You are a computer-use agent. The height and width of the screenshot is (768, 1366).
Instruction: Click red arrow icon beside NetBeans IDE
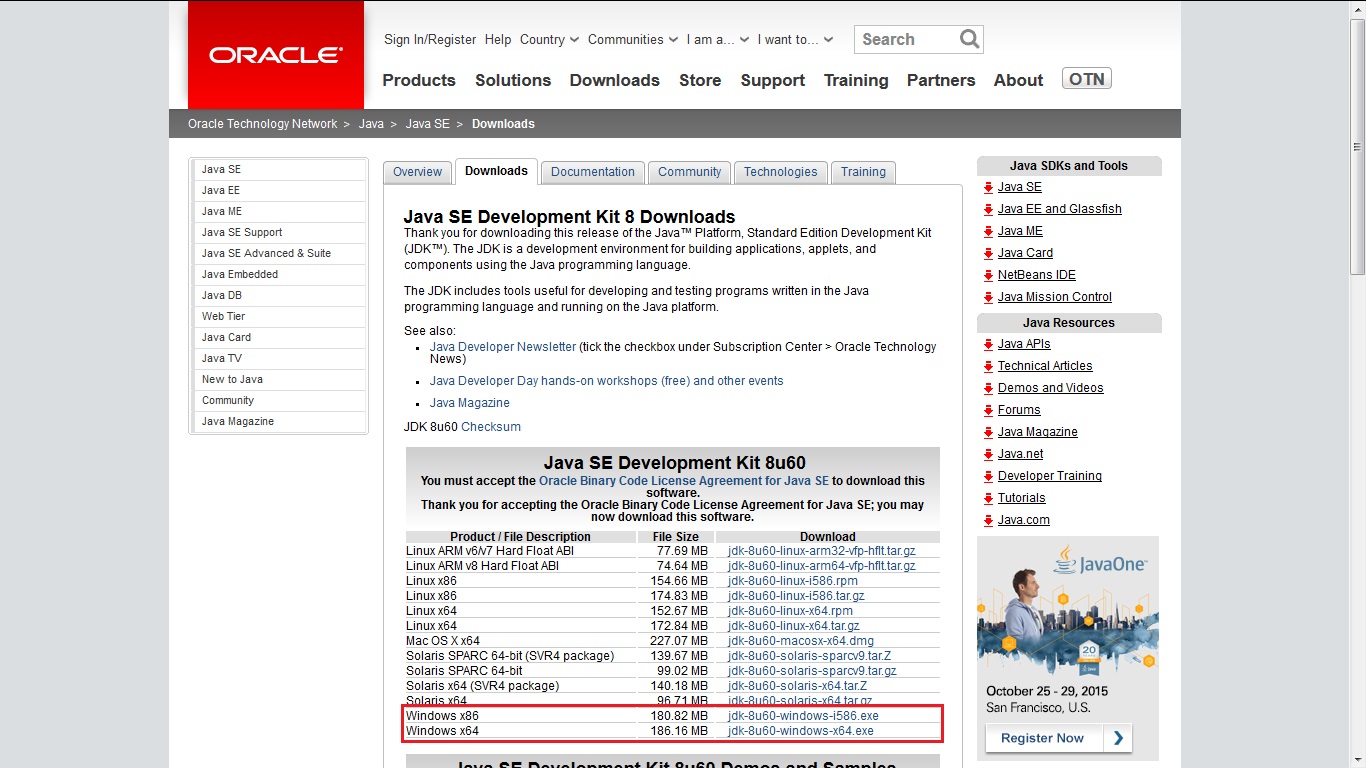(988, 276)
